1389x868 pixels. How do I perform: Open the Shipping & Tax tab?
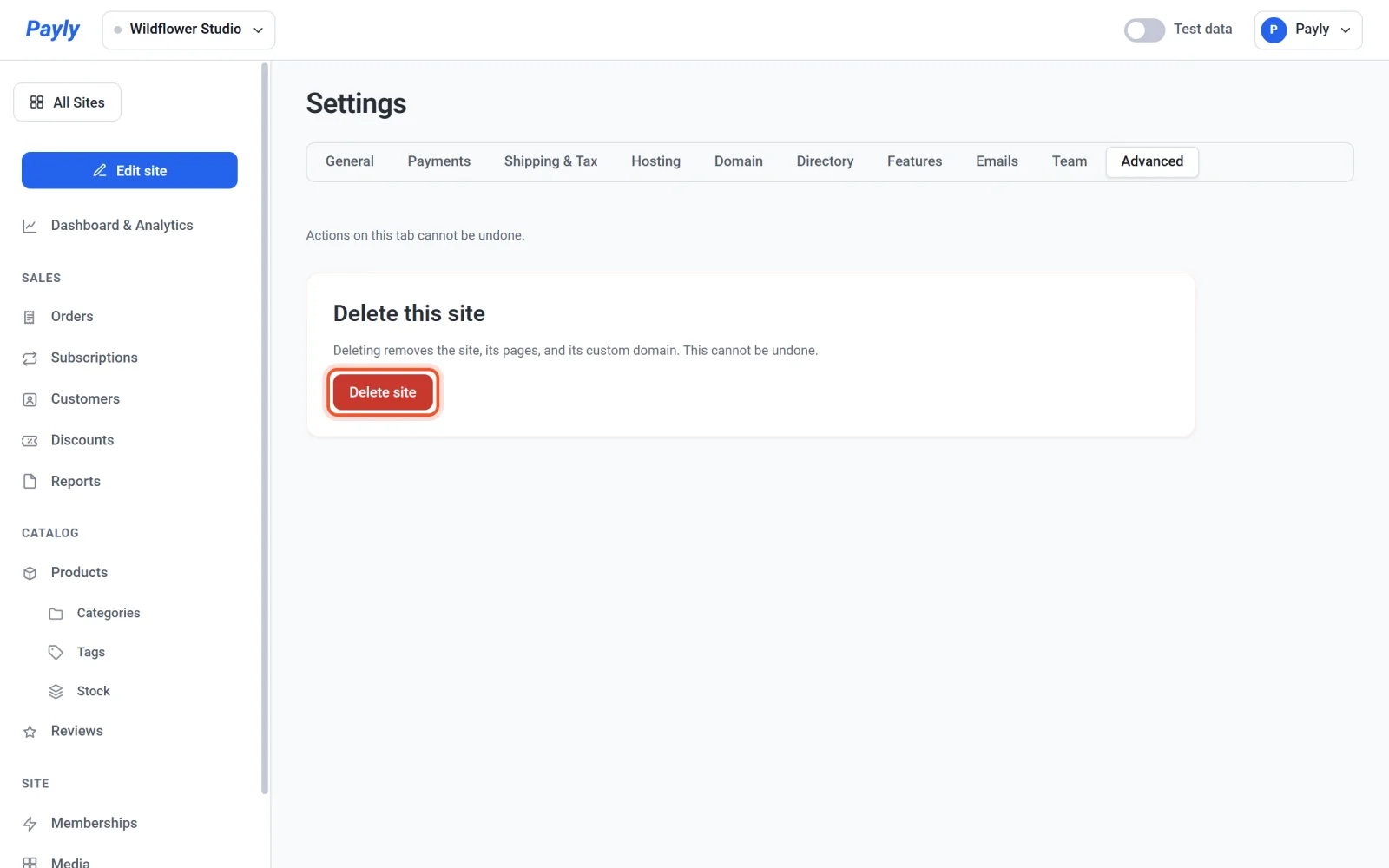pyautogui.click(x=550, y=161)
